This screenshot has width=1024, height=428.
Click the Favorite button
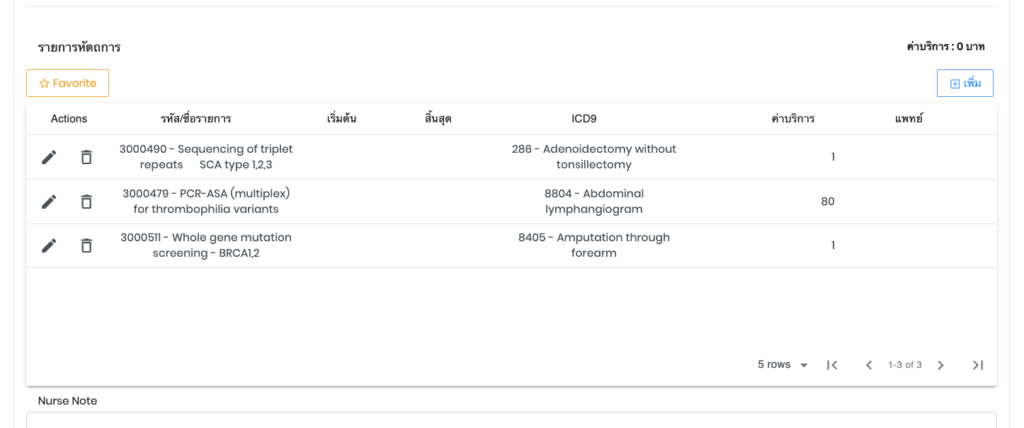67,83
